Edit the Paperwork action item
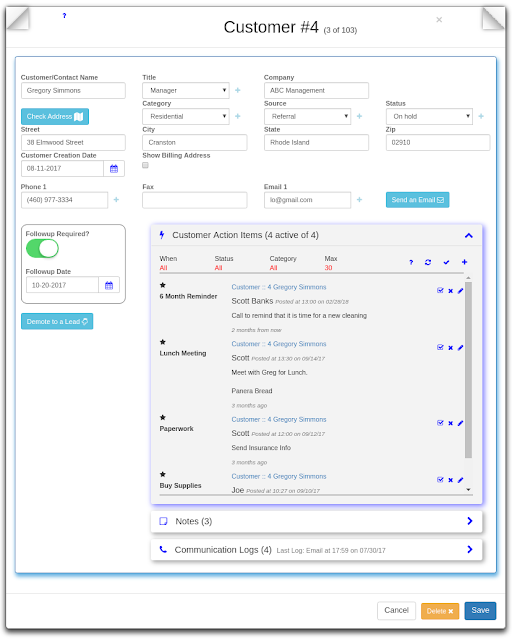The width and height of the screenshot is (512, 640). coord(461,423)
